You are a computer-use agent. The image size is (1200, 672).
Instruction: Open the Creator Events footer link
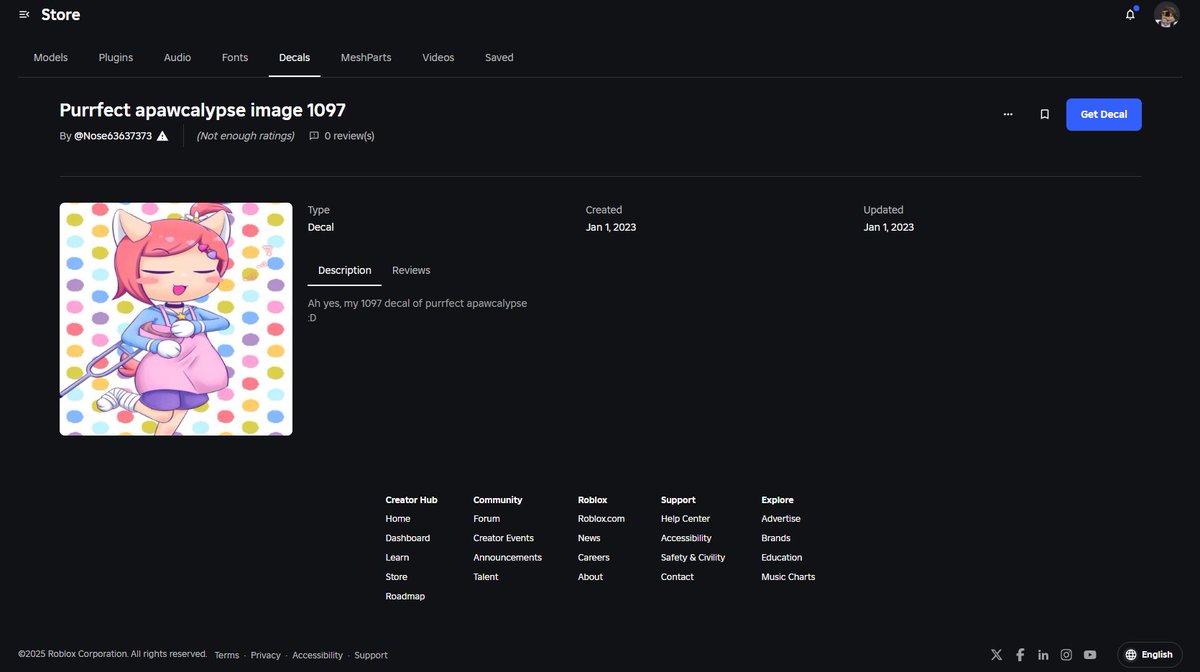point(504,538)
